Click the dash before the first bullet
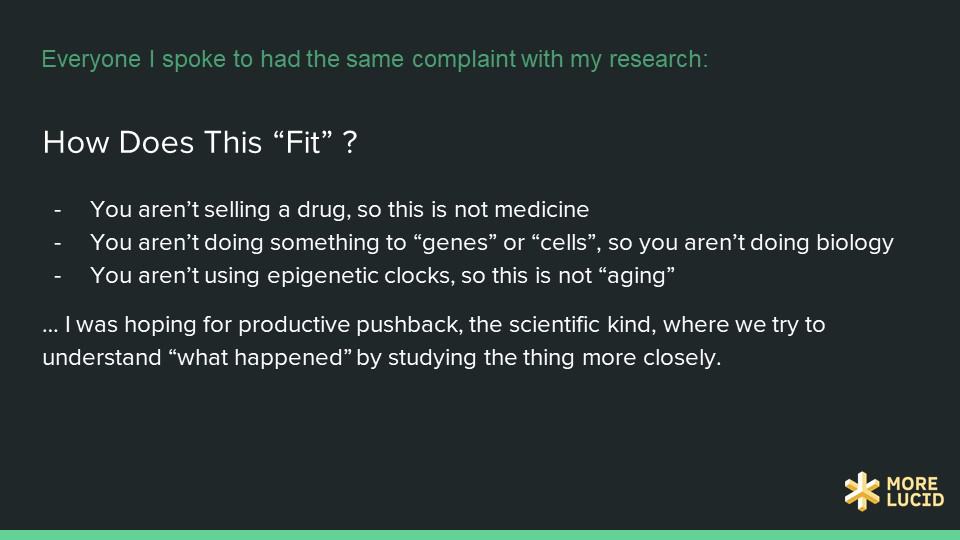The image size is (960, 540). (x=58, y=210)
